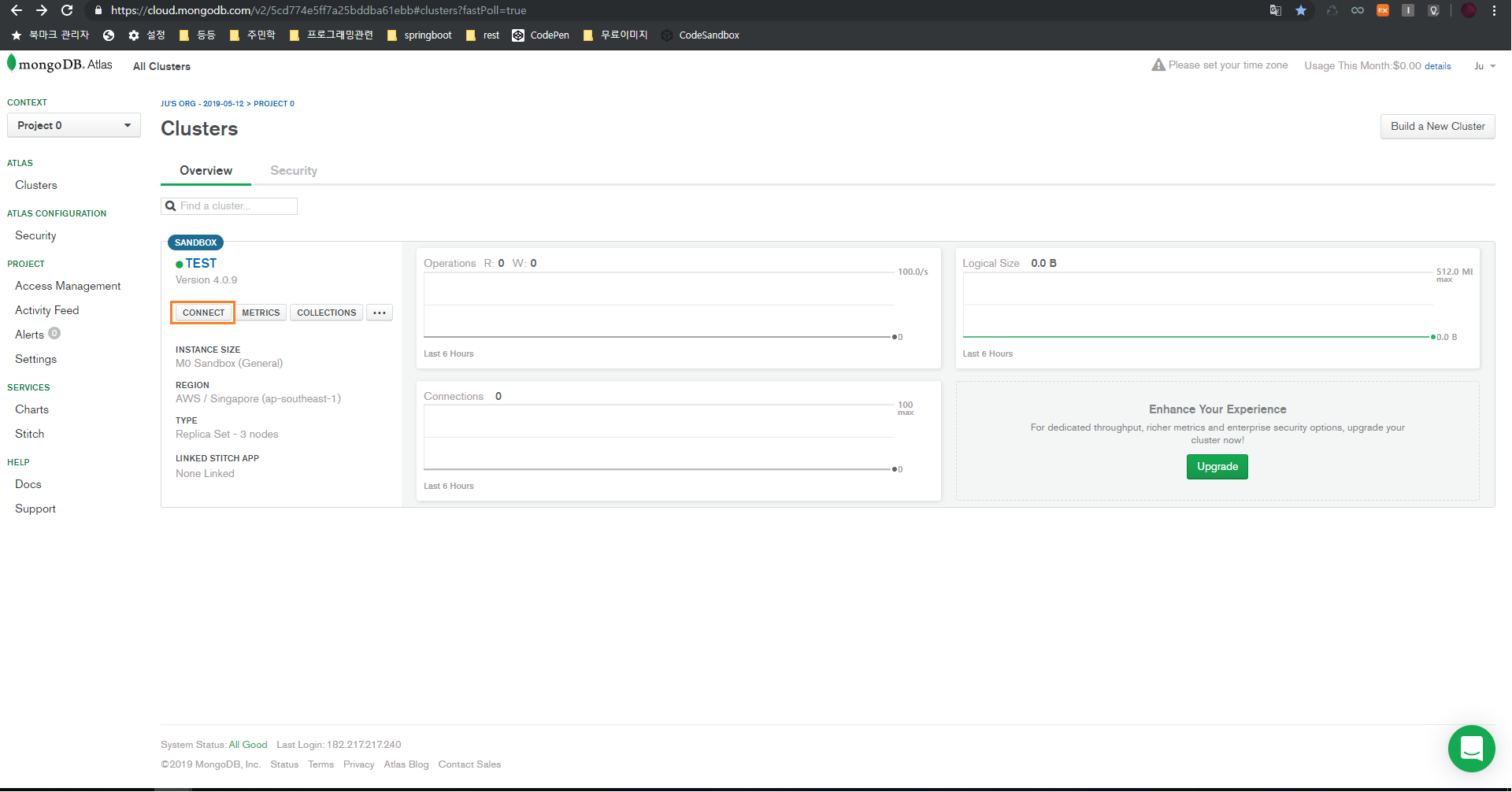This screenshot has width=1512, height=792.
Task: Open Security under Atlas Configuration
Action: point(35,235)
